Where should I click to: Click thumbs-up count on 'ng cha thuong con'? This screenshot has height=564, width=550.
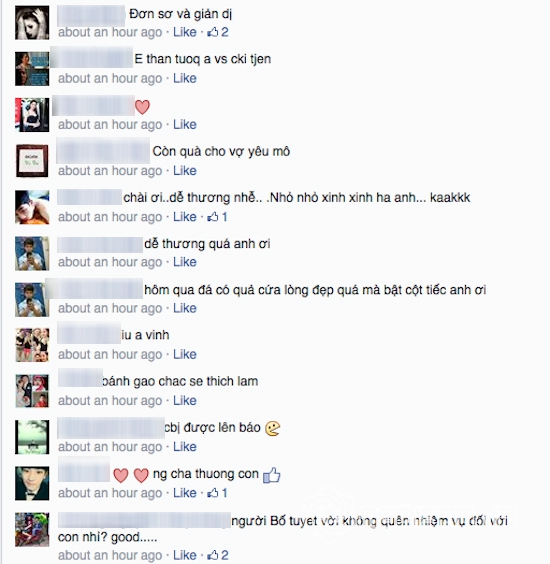(x=217, y=493)
